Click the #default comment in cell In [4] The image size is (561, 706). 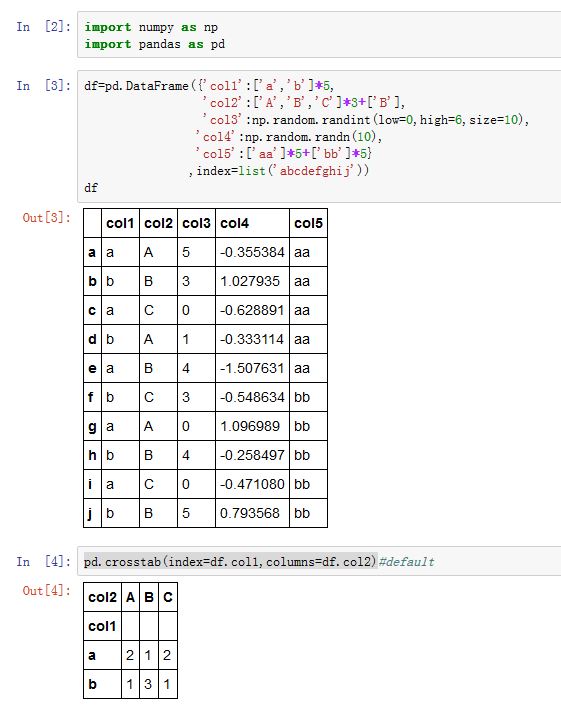tap(407, 561)
